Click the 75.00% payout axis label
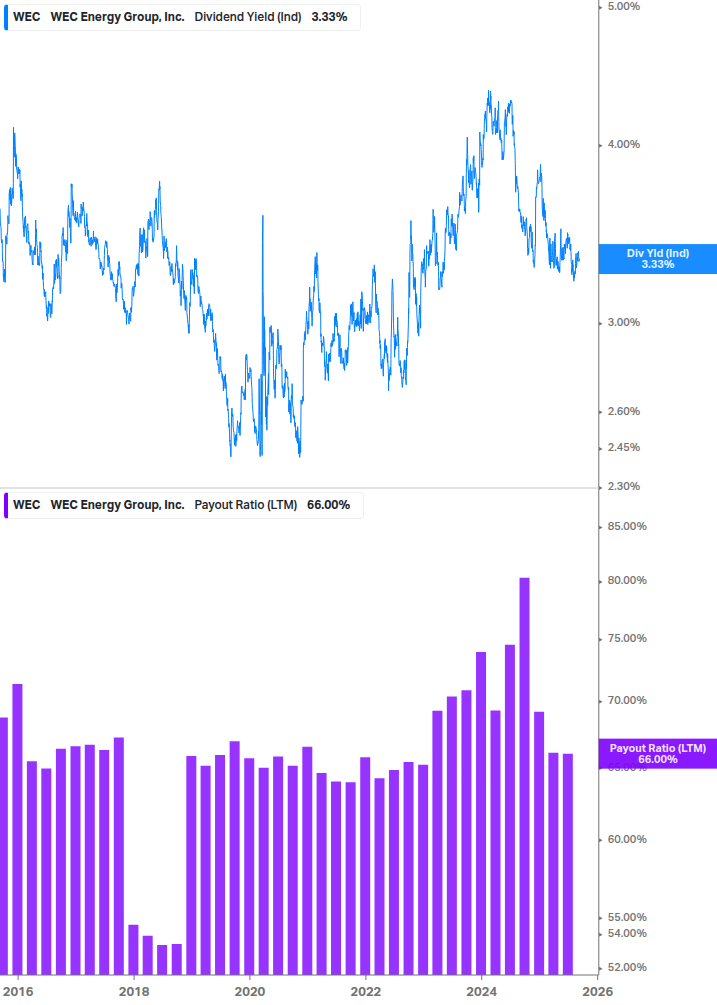The width and height of the screenshot is (717, 1005). pos(627,638)
